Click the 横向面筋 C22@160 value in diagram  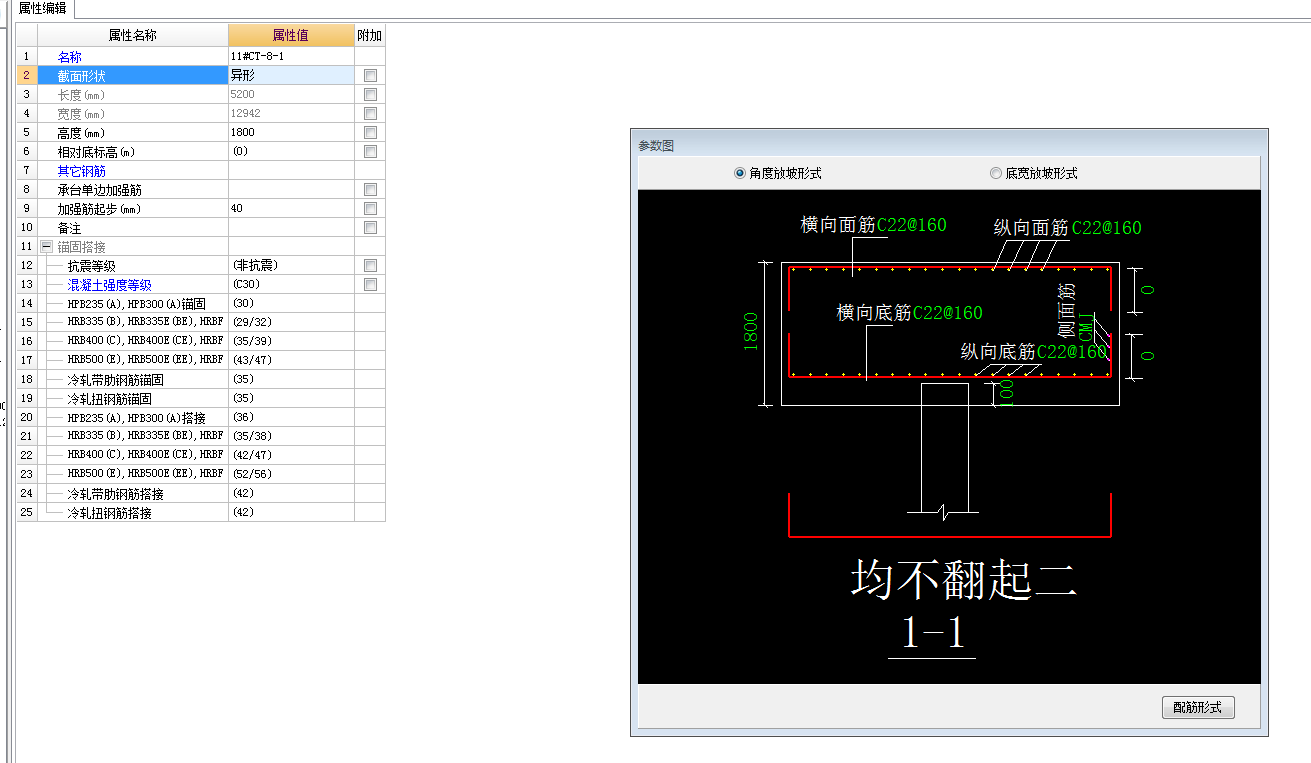912,224
